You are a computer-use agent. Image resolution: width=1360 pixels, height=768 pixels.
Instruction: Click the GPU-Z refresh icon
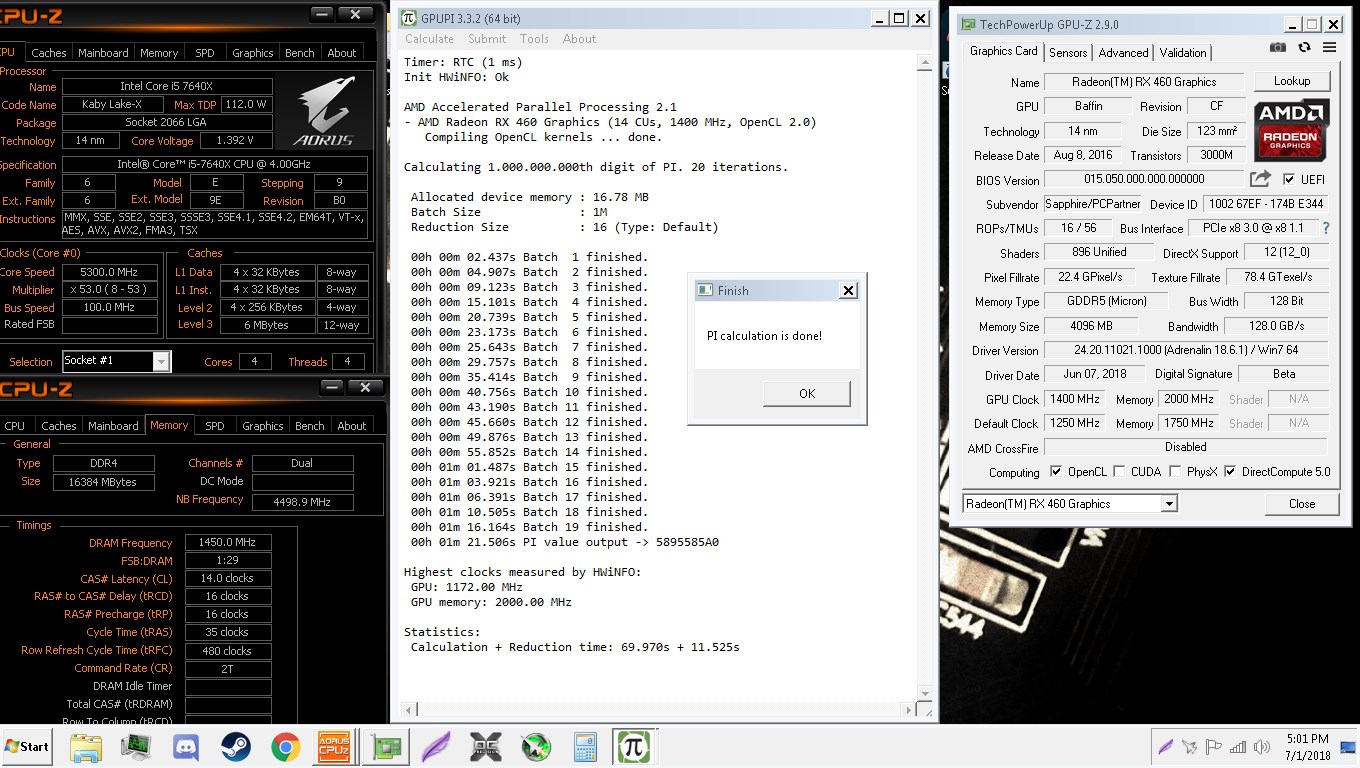[1304, 47]
